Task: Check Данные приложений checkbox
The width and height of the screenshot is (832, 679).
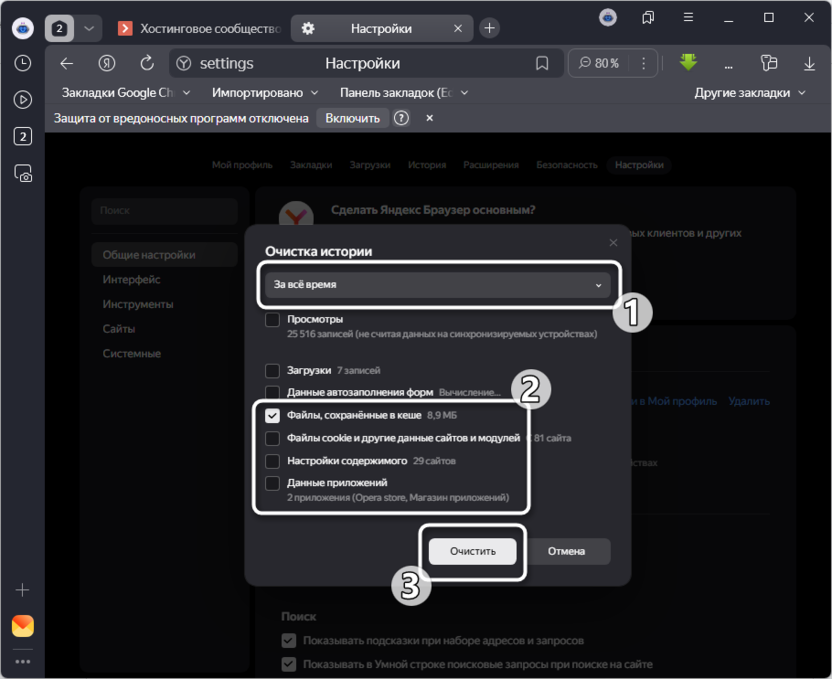Action: 272,483
